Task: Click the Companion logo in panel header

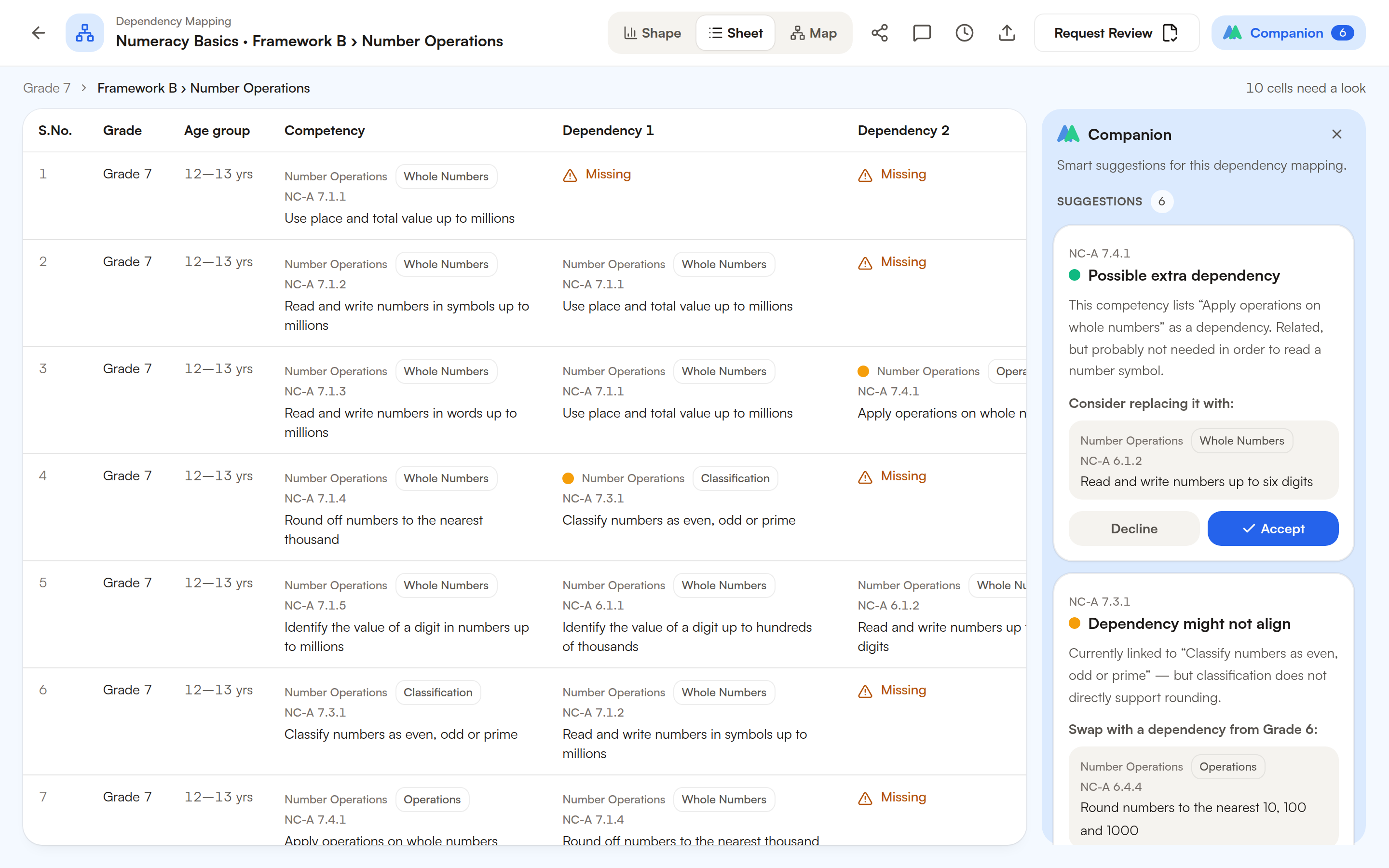Action: (x=1068, y=134)
